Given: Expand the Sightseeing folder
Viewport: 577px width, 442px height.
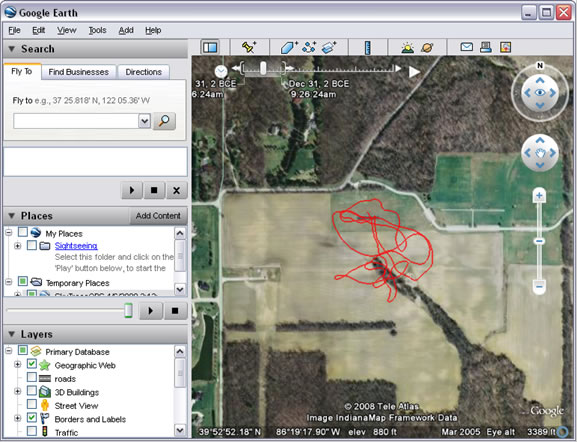Looking at the screenshot, I should click(17, 245).
